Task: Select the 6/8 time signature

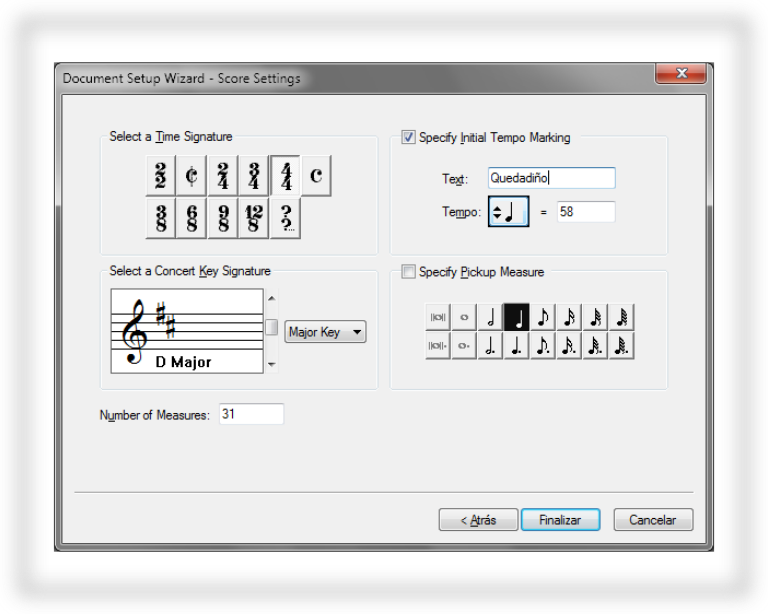Action: [x=192, y=218]
